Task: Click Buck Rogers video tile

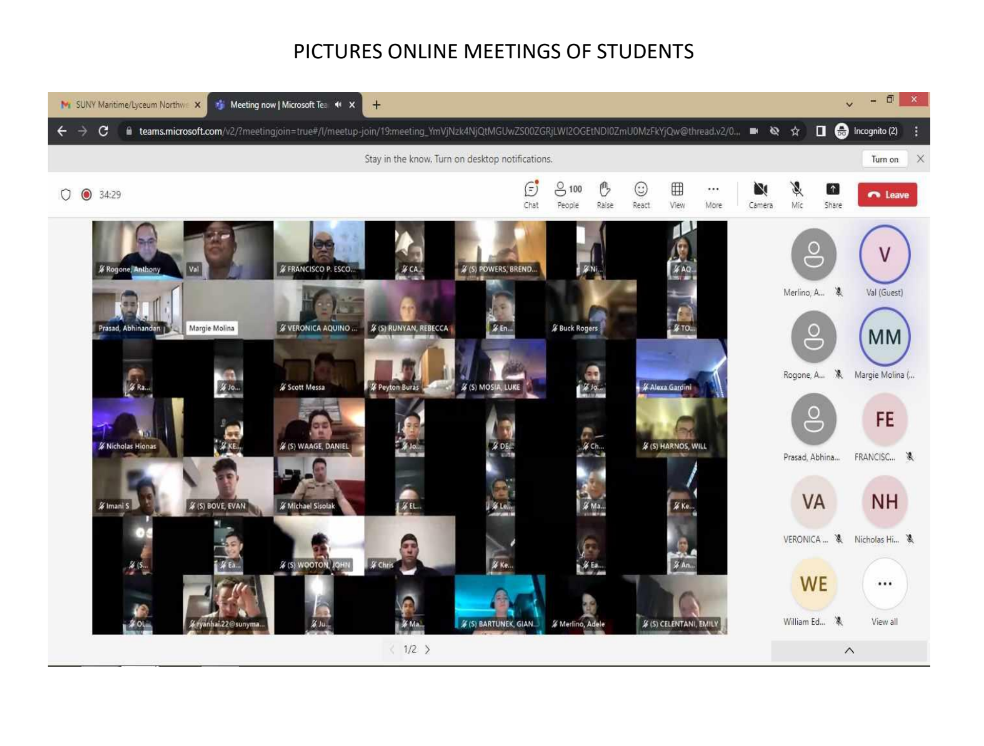Action: coord(591,309)
